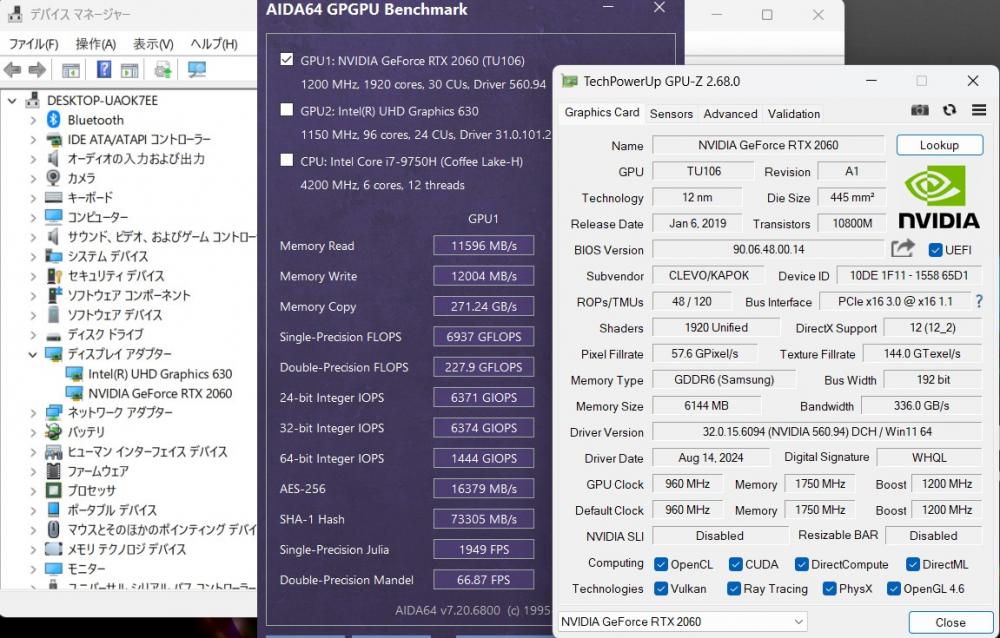This screenshot has width=1000, height=638.
Task: Click the GPU-Z screenshot camera icon
Action: coord(920,110)
